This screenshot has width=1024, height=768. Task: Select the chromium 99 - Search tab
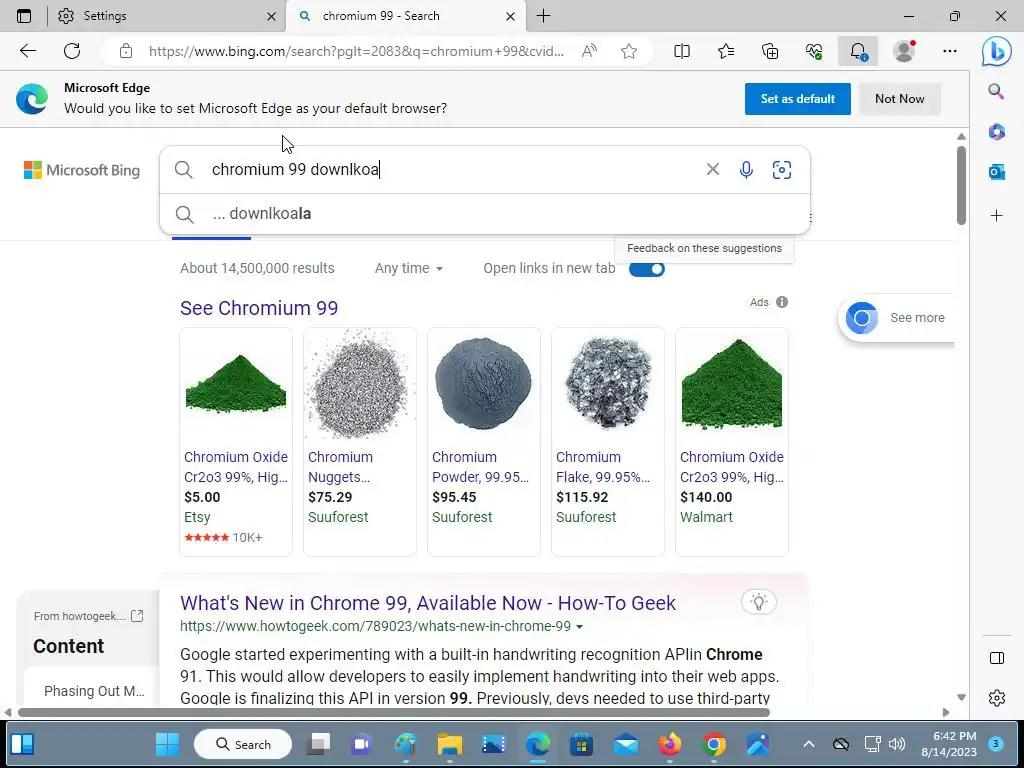(x=405, y=16)
